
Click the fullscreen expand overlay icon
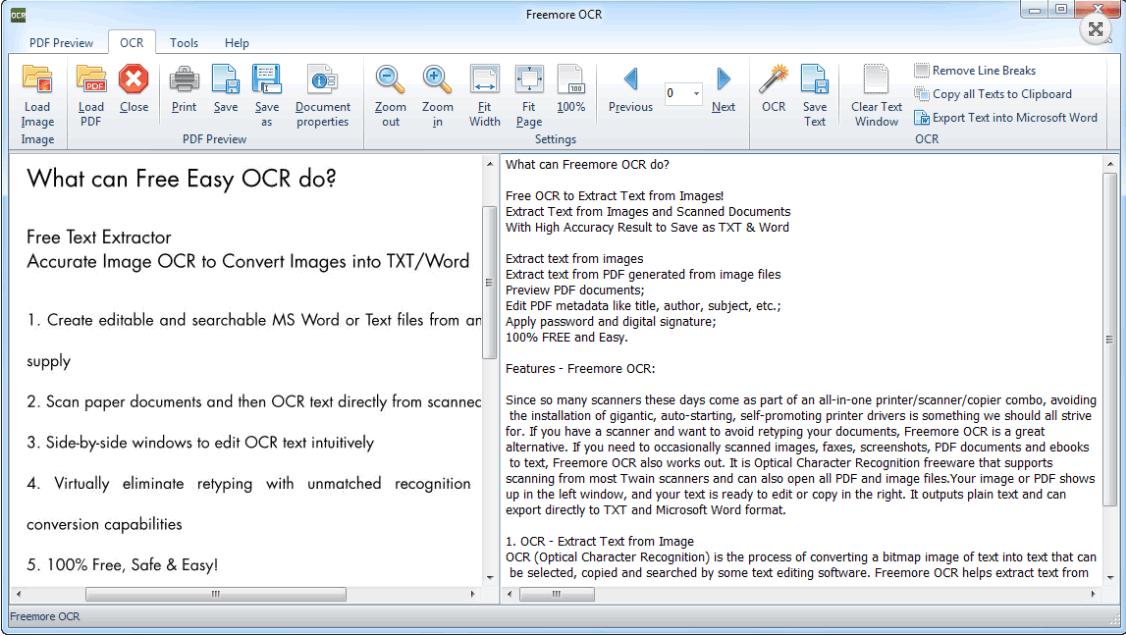(x=1096, y=29)
